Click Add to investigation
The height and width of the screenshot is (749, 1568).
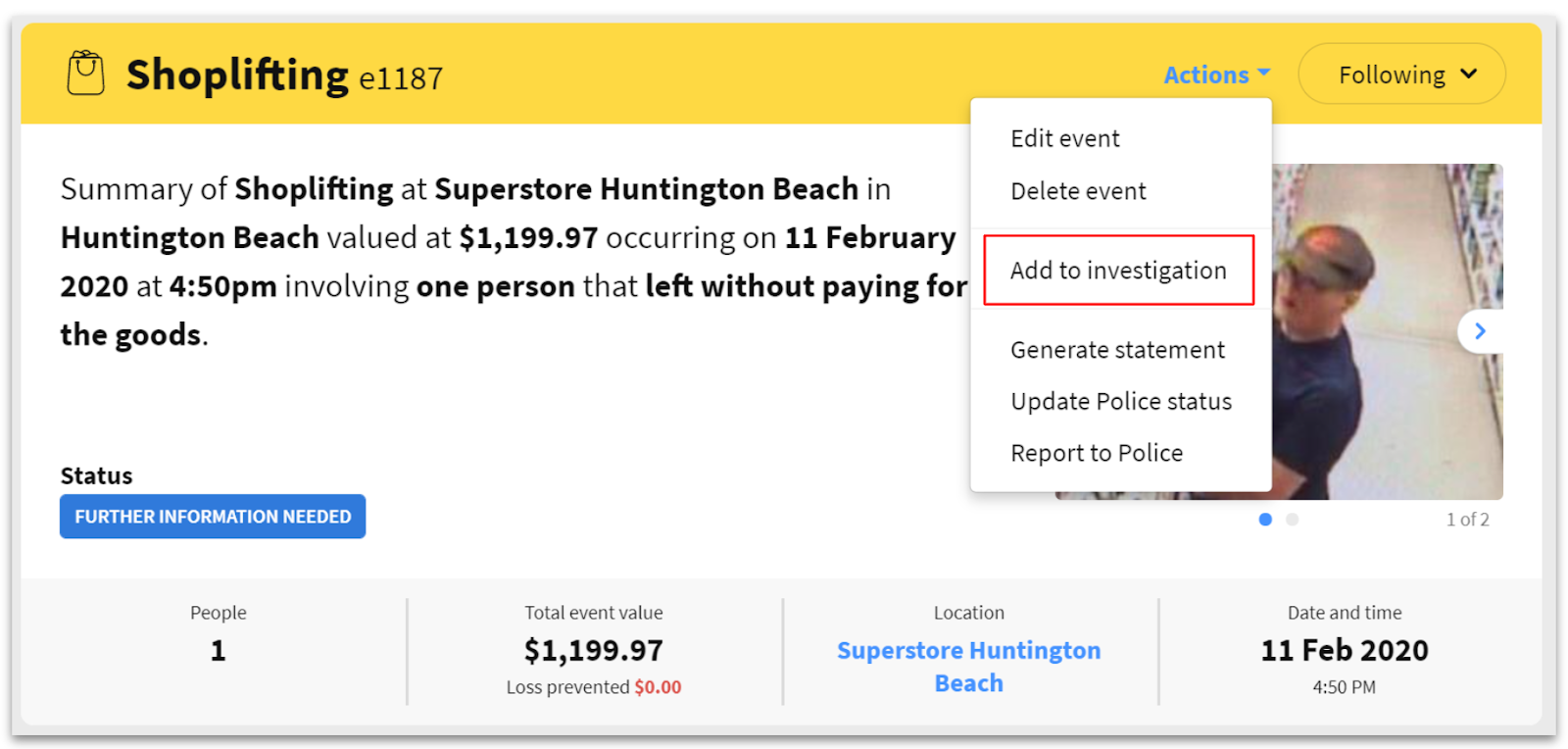point(1118,271)
